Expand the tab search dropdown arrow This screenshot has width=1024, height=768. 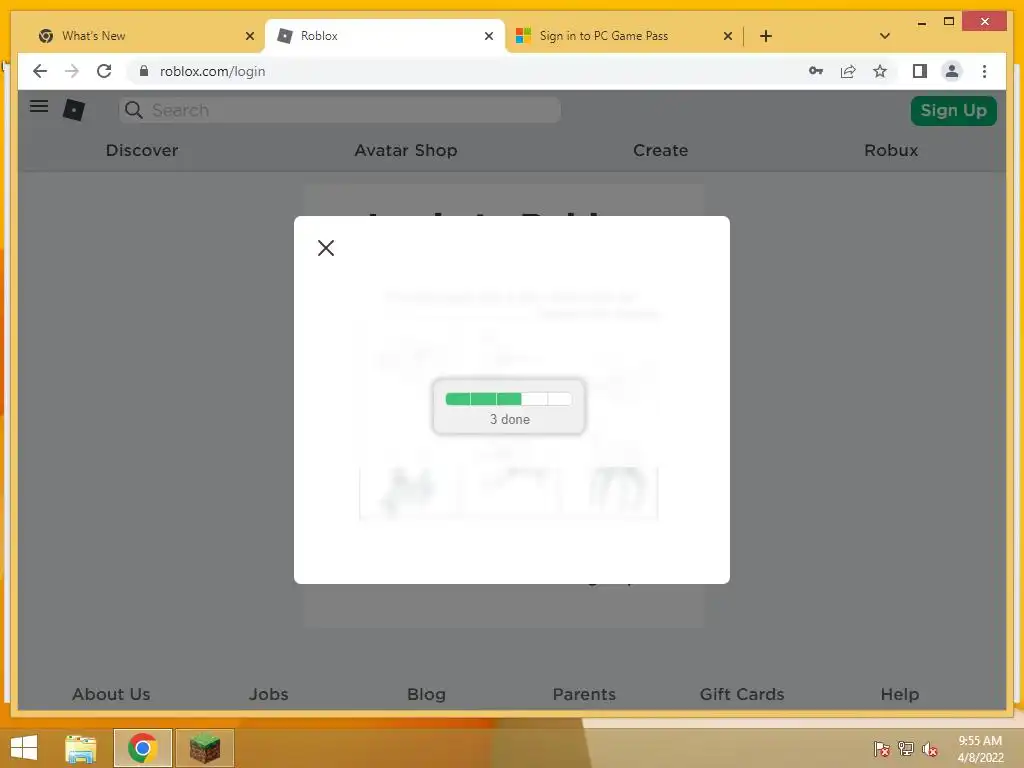[x=885, y=36]
